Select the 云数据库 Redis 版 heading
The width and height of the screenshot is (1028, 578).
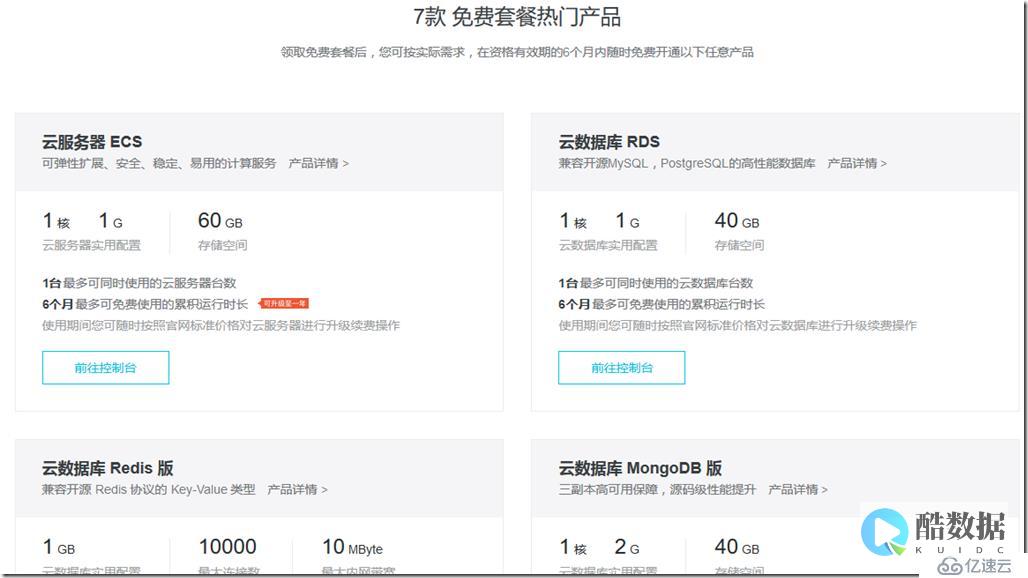click(x=108, y=468)
